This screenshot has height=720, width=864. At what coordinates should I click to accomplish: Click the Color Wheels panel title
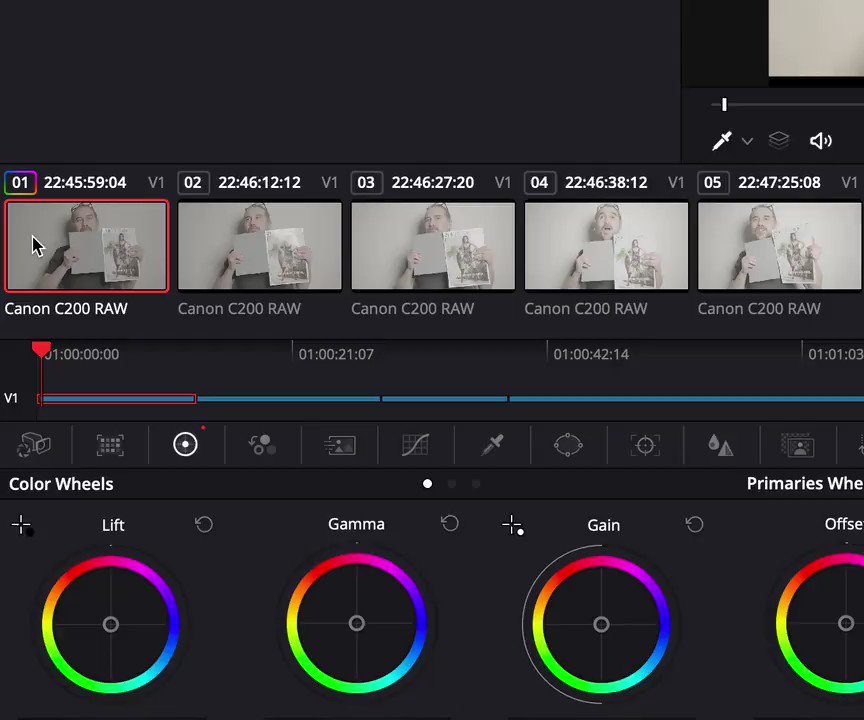(x=61, y=484)
